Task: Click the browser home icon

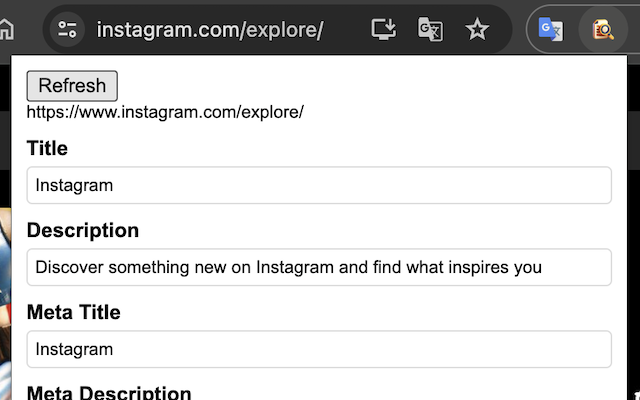Action: pyautogui.click(x=6, y=29)
